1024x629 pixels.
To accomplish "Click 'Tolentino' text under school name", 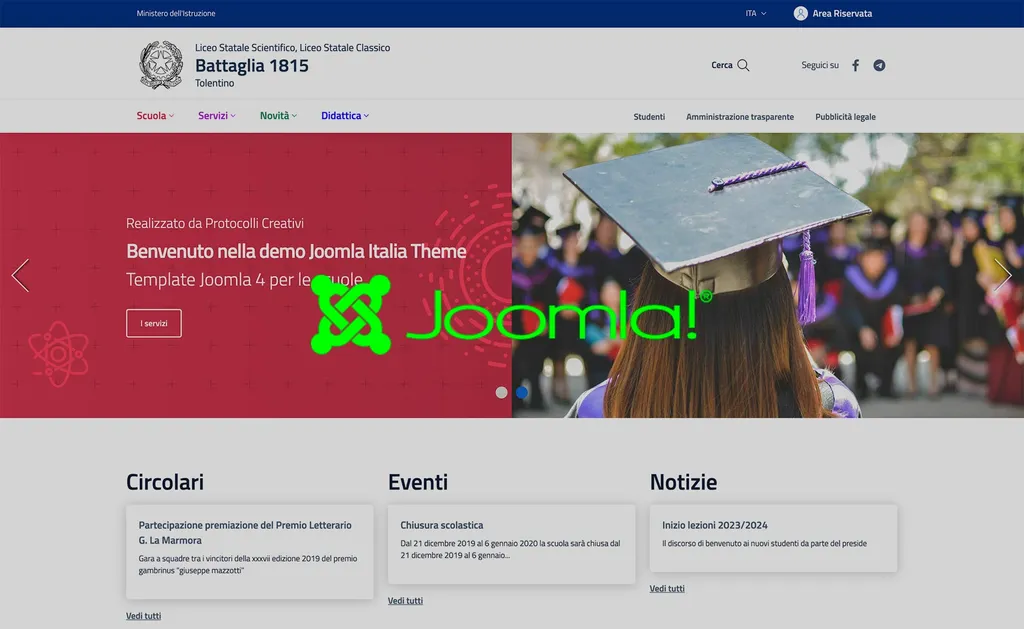I will click(214, 83).
